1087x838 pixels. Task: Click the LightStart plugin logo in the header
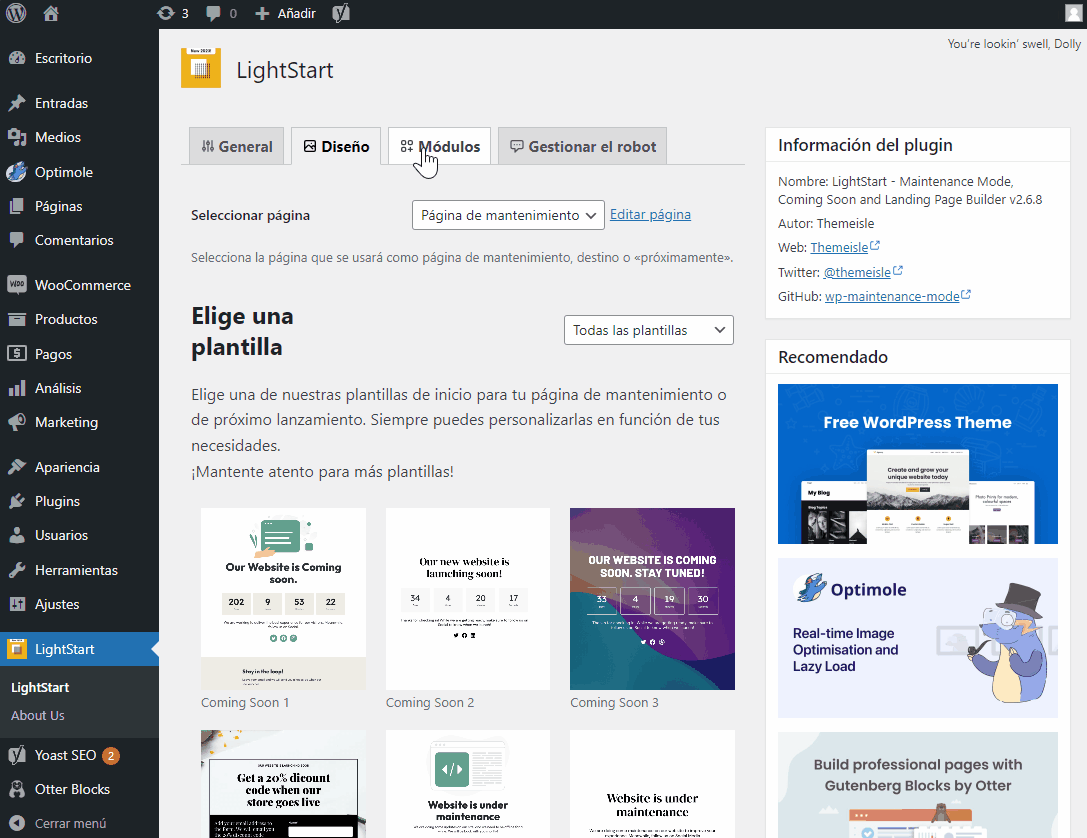click(201, 68)
